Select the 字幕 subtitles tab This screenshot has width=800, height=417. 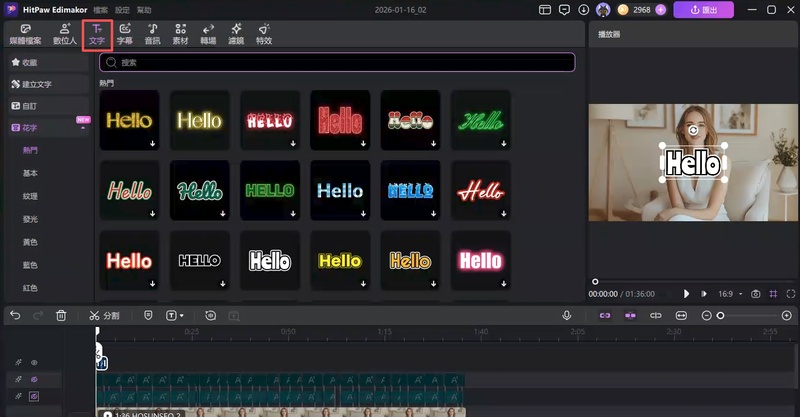(125, 34)
